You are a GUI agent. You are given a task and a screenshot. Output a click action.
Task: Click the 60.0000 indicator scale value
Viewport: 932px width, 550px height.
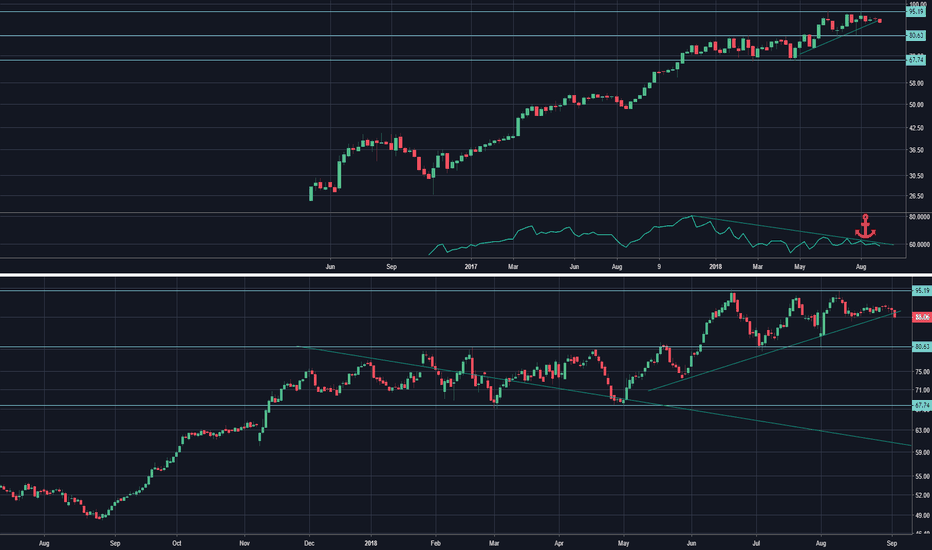(x=919, y=244)
